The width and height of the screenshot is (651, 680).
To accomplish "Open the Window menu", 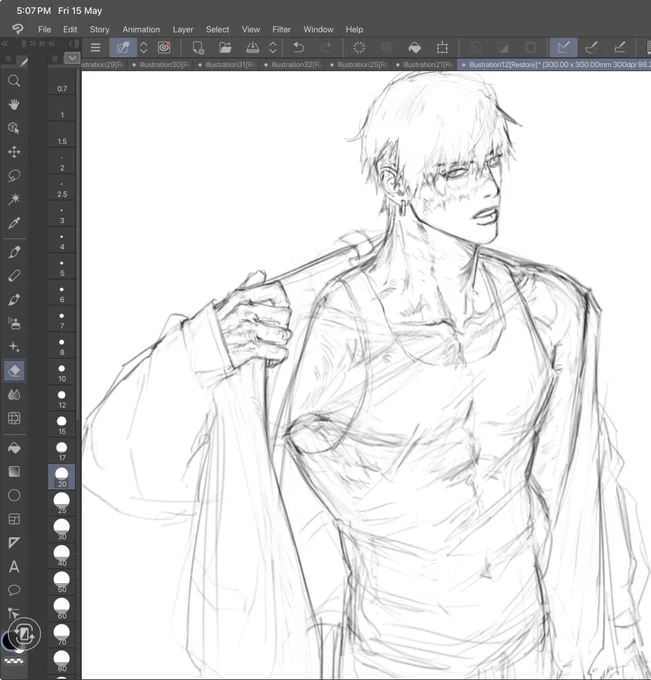I will point(318,29).
